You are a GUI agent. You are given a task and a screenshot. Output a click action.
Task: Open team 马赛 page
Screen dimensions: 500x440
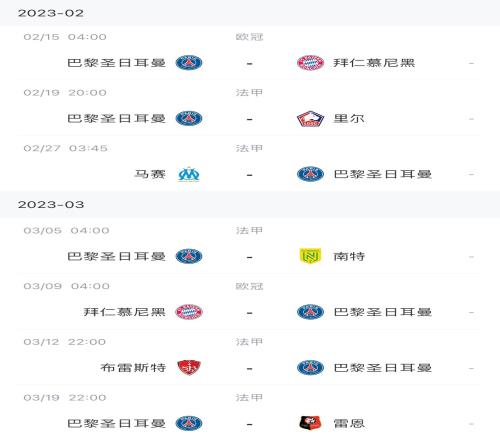150,174
